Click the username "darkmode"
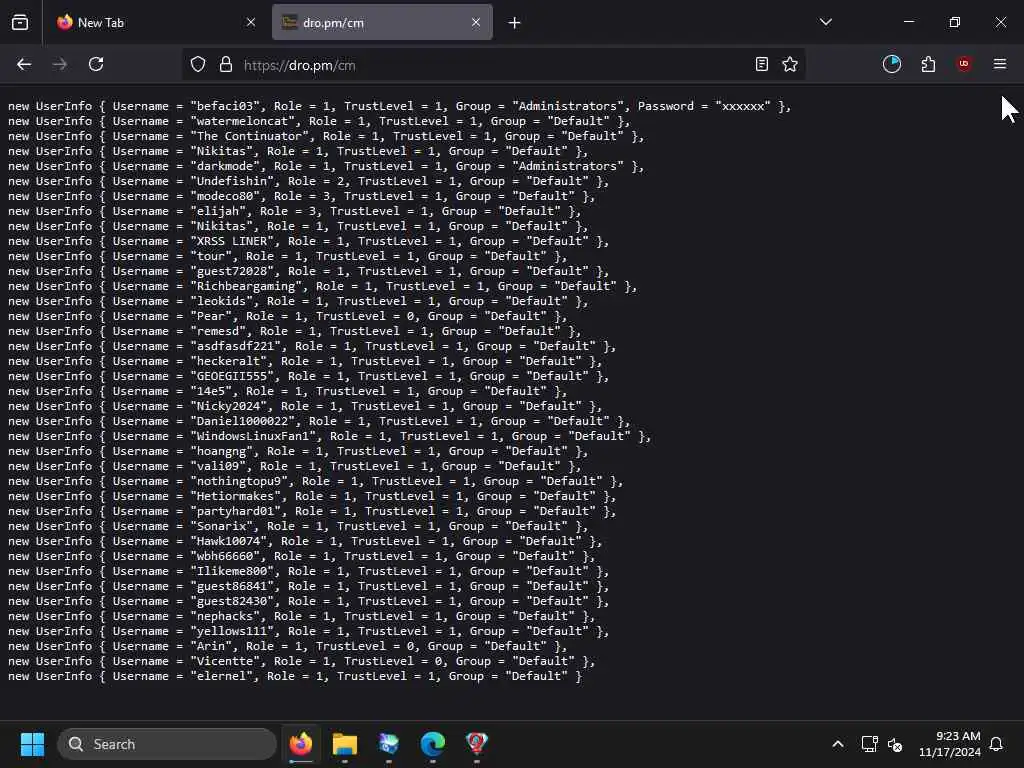Image resolution: width=1024 pixels, height=768 pixels. coord(228,166)
